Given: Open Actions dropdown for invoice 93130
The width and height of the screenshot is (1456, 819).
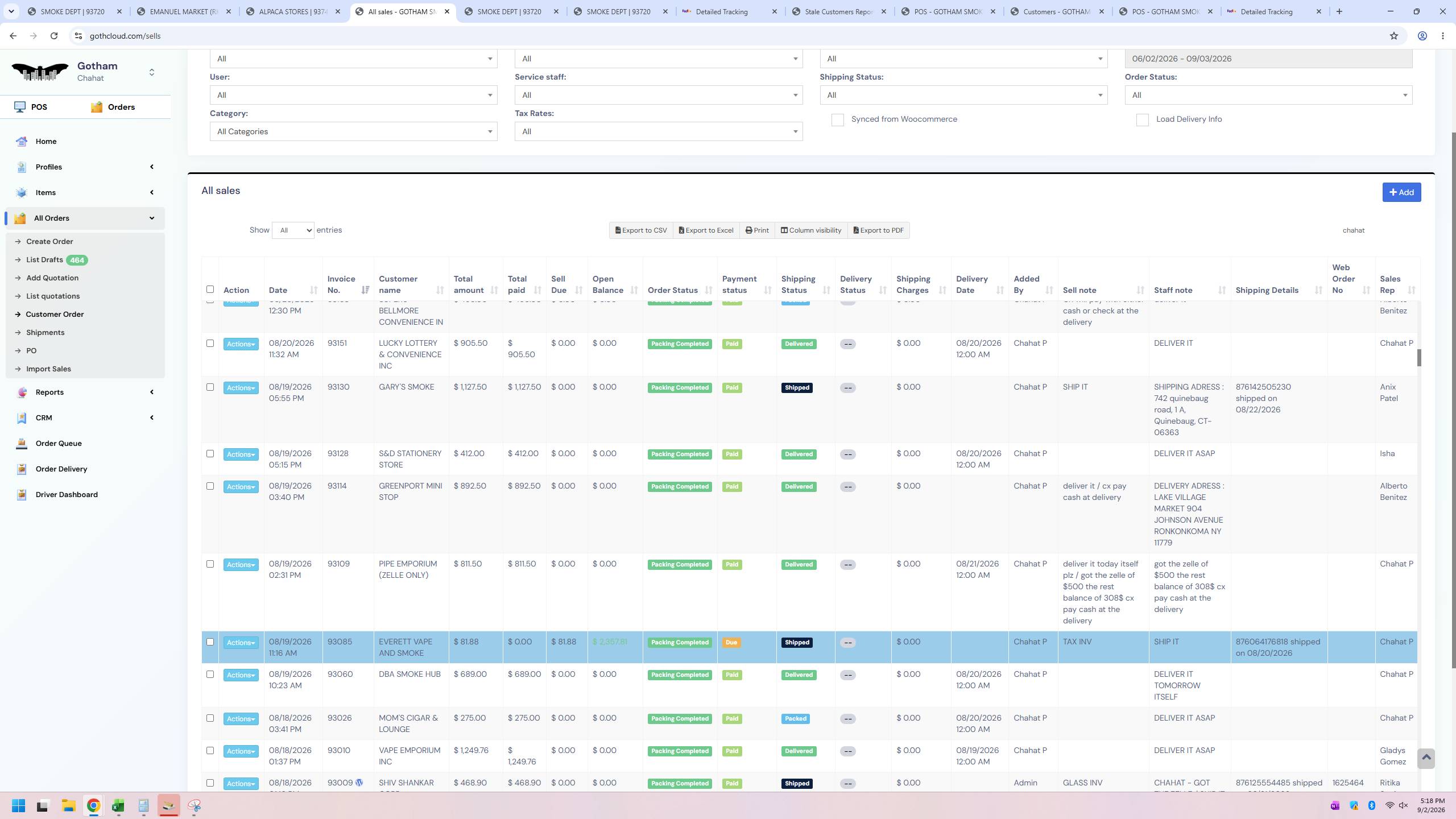Looking at the screenshot, I should pyautogui.click(x=241, y=388).
